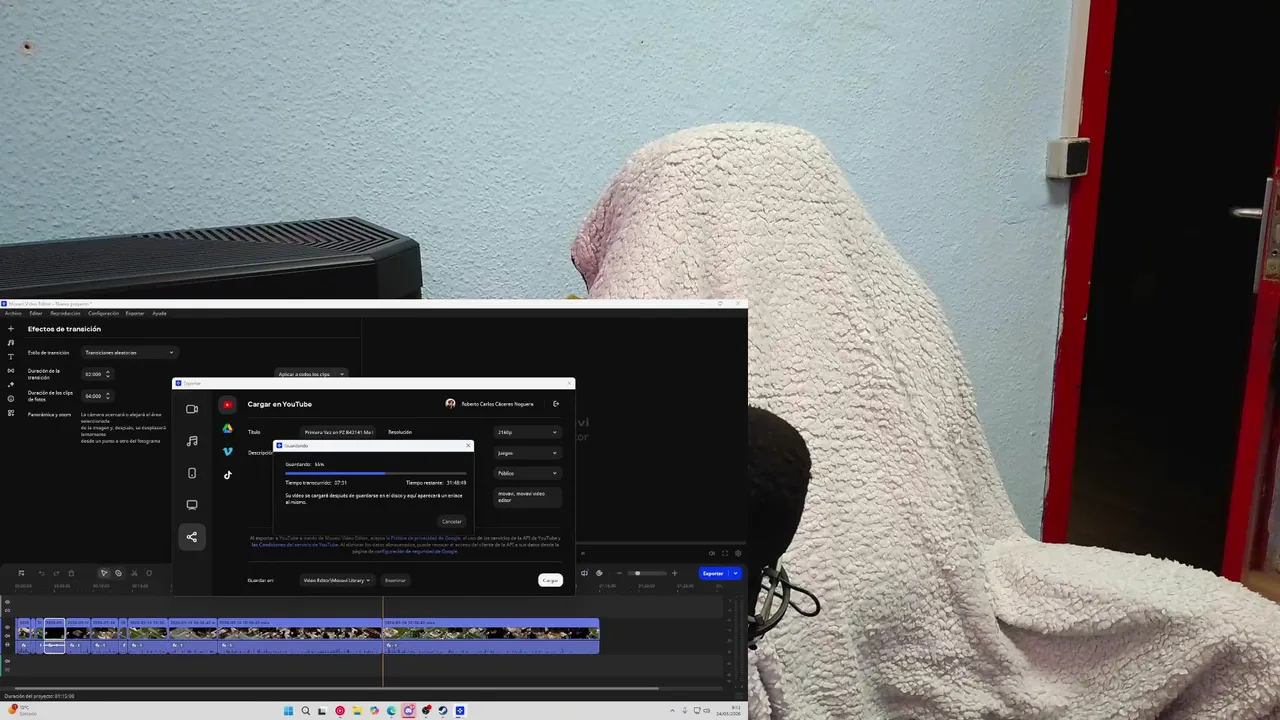Image resolution: width=1280 pixels, height=720 pixels.
Task: Open the Reproducción menu
Action: (65, 313)
